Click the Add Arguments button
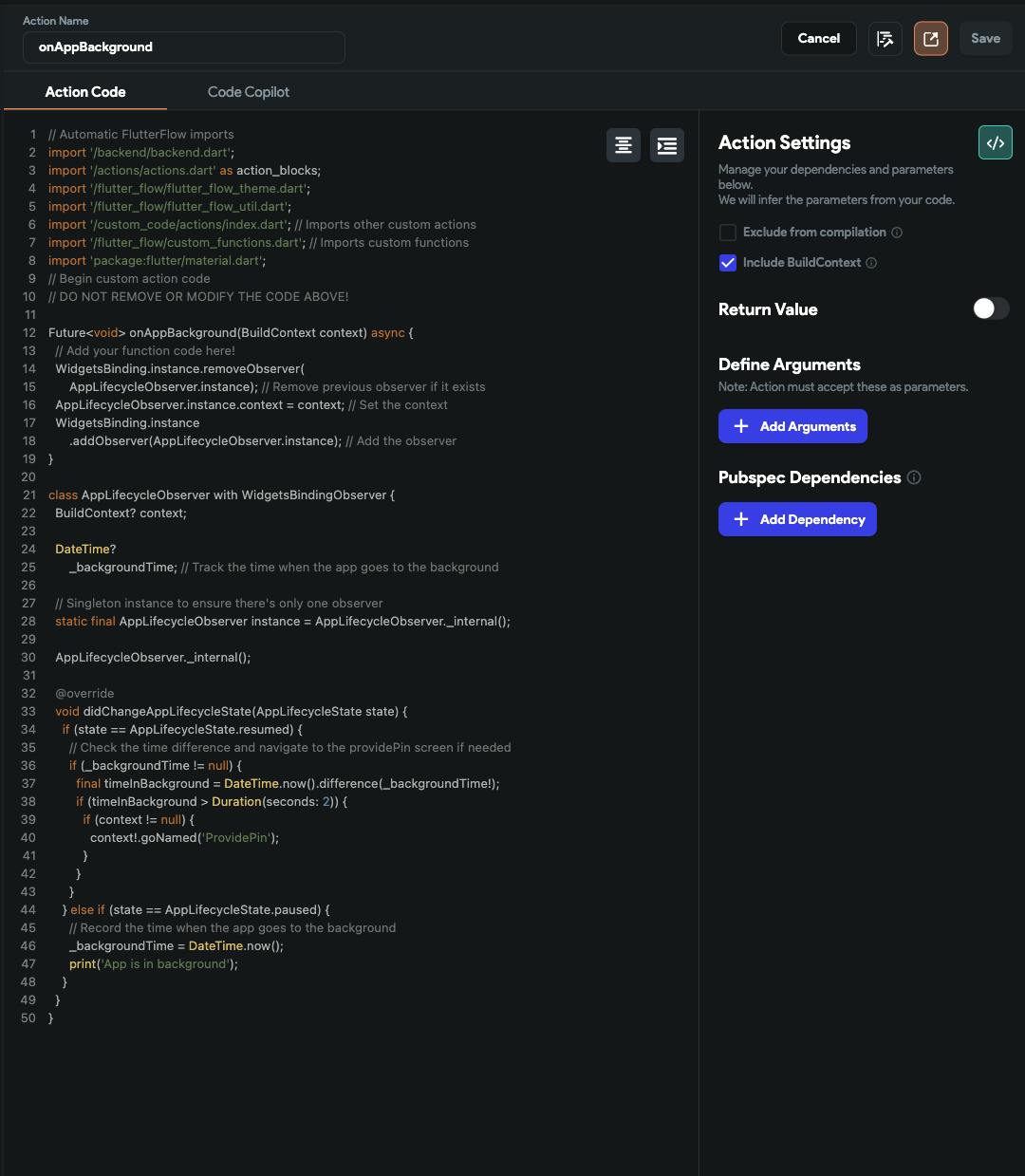This screenshot has height=1176, width=1025. coord(792,426)
